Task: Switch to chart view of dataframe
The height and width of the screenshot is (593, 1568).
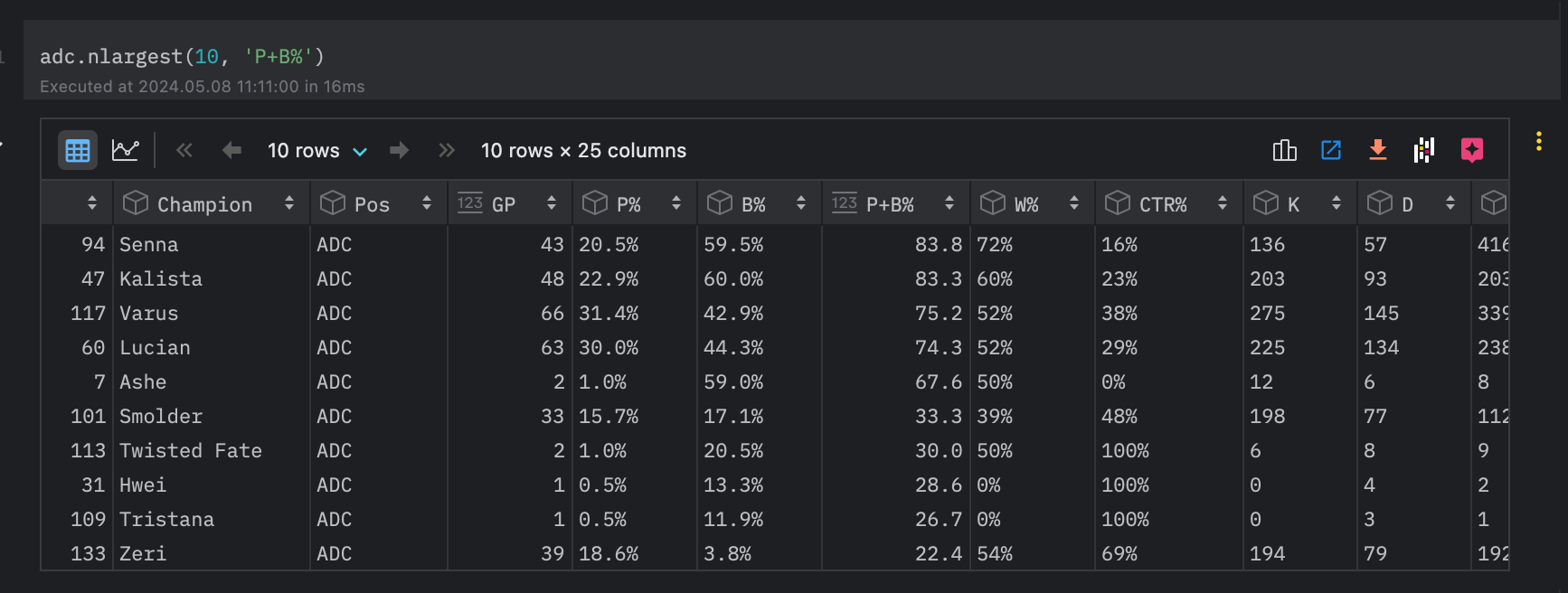Action: point(125,150)
